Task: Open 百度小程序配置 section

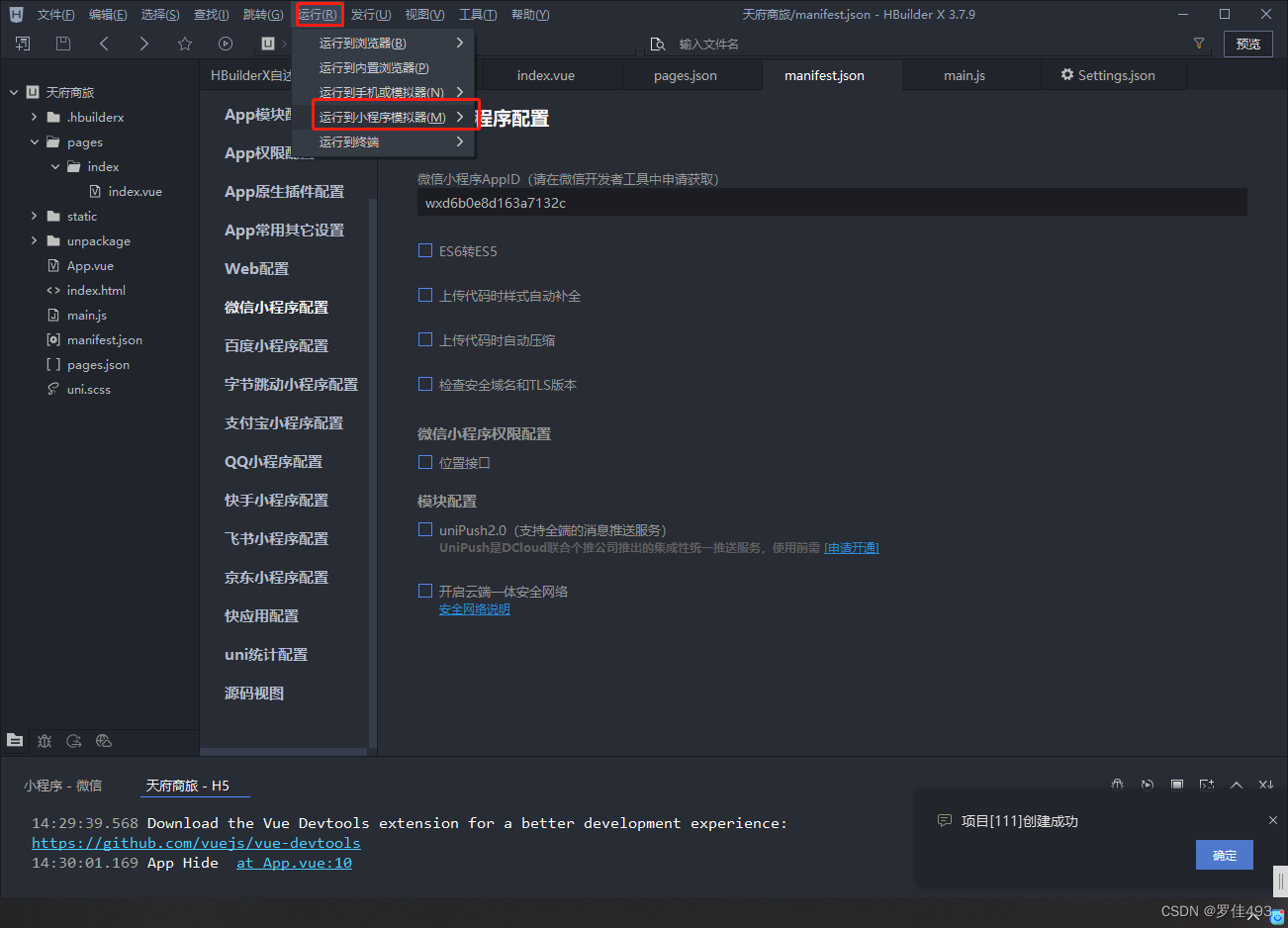Action: 276,346
